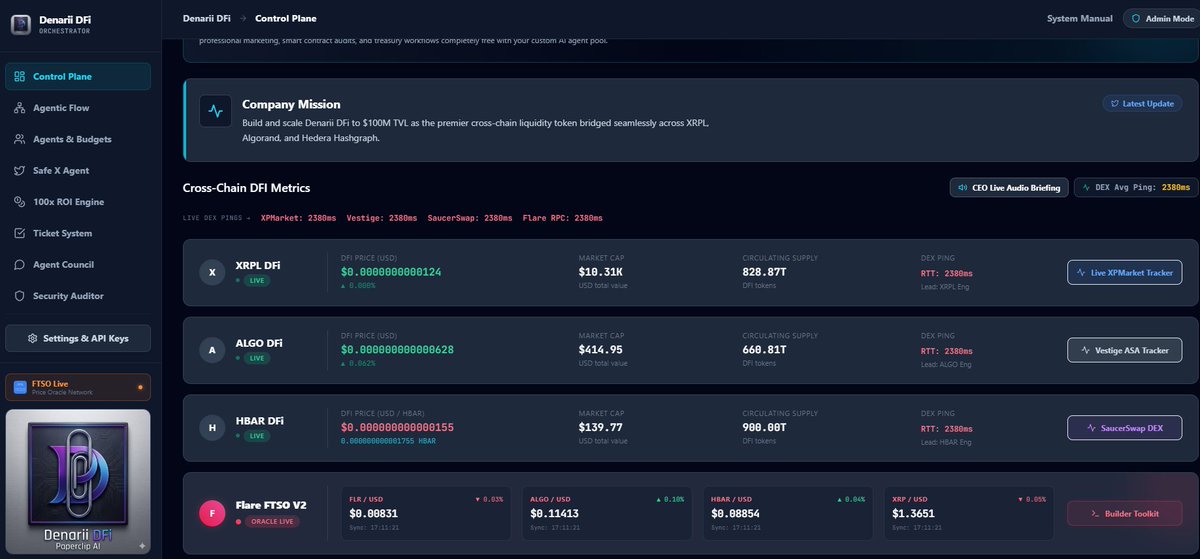Click the Ticket System checklist icon
1200x559 pixels.
coord(21,233)
